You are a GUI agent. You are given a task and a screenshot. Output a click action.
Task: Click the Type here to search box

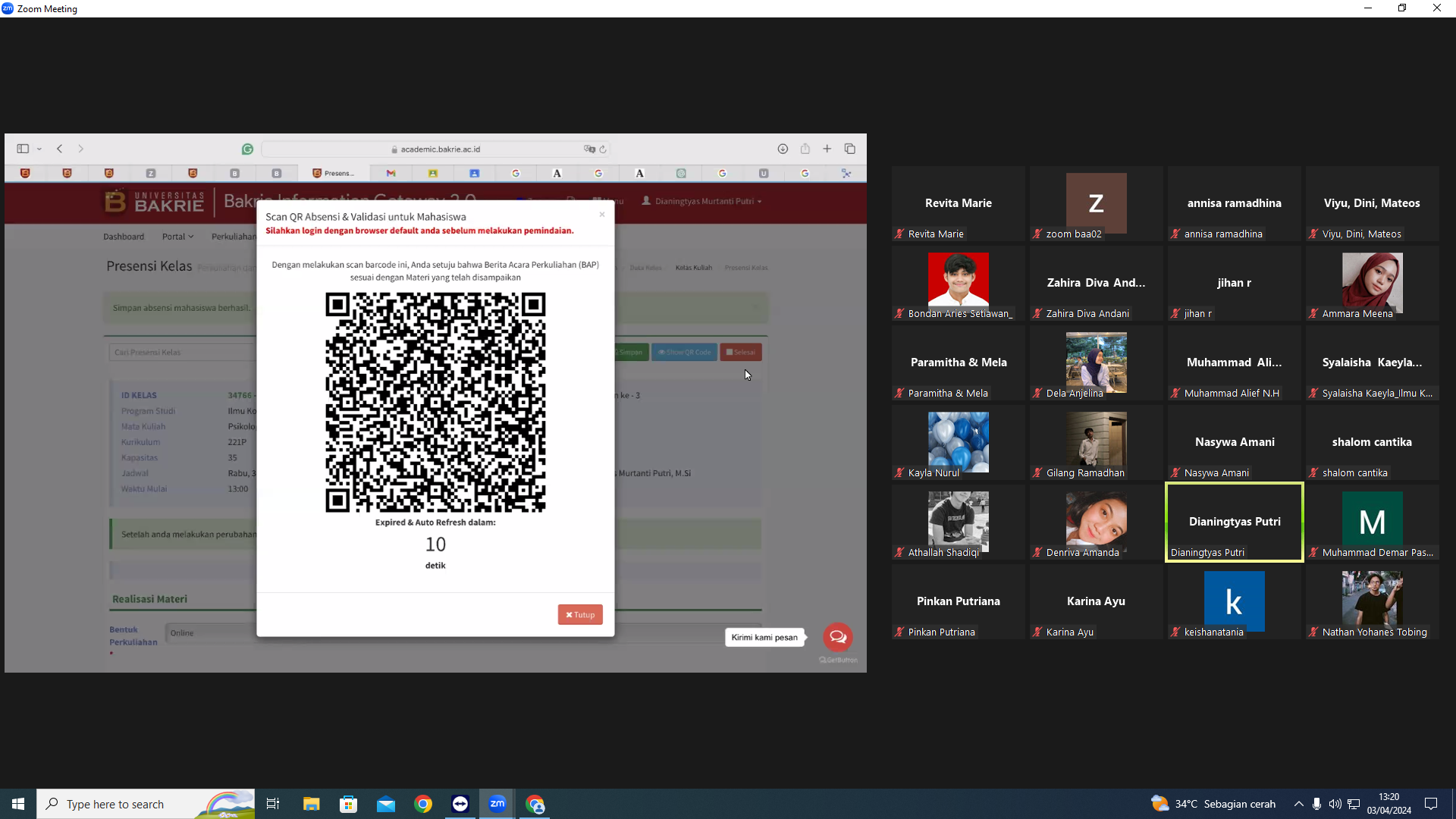tap(146, 804)
